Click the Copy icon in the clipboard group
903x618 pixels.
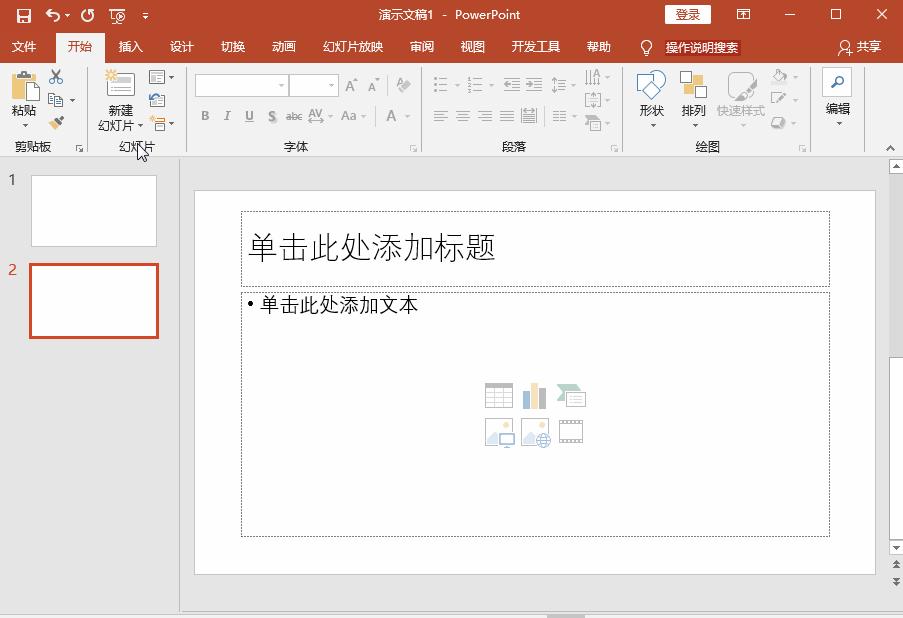click(x=56, y=99)
